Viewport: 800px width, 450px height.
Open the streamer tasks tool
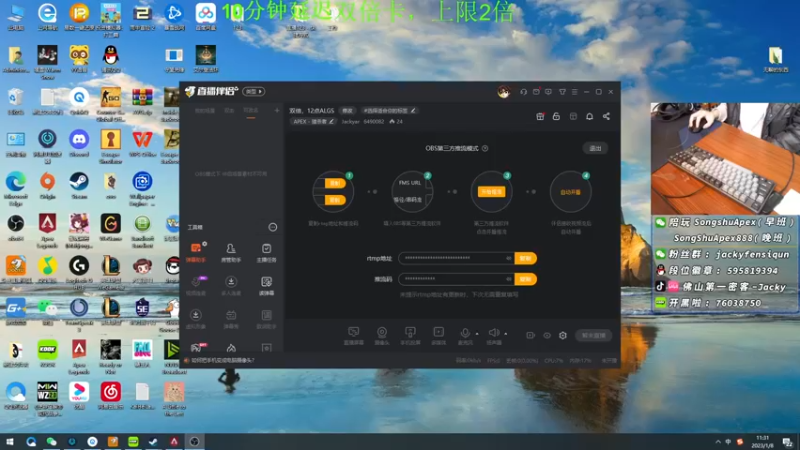[266, 252]
